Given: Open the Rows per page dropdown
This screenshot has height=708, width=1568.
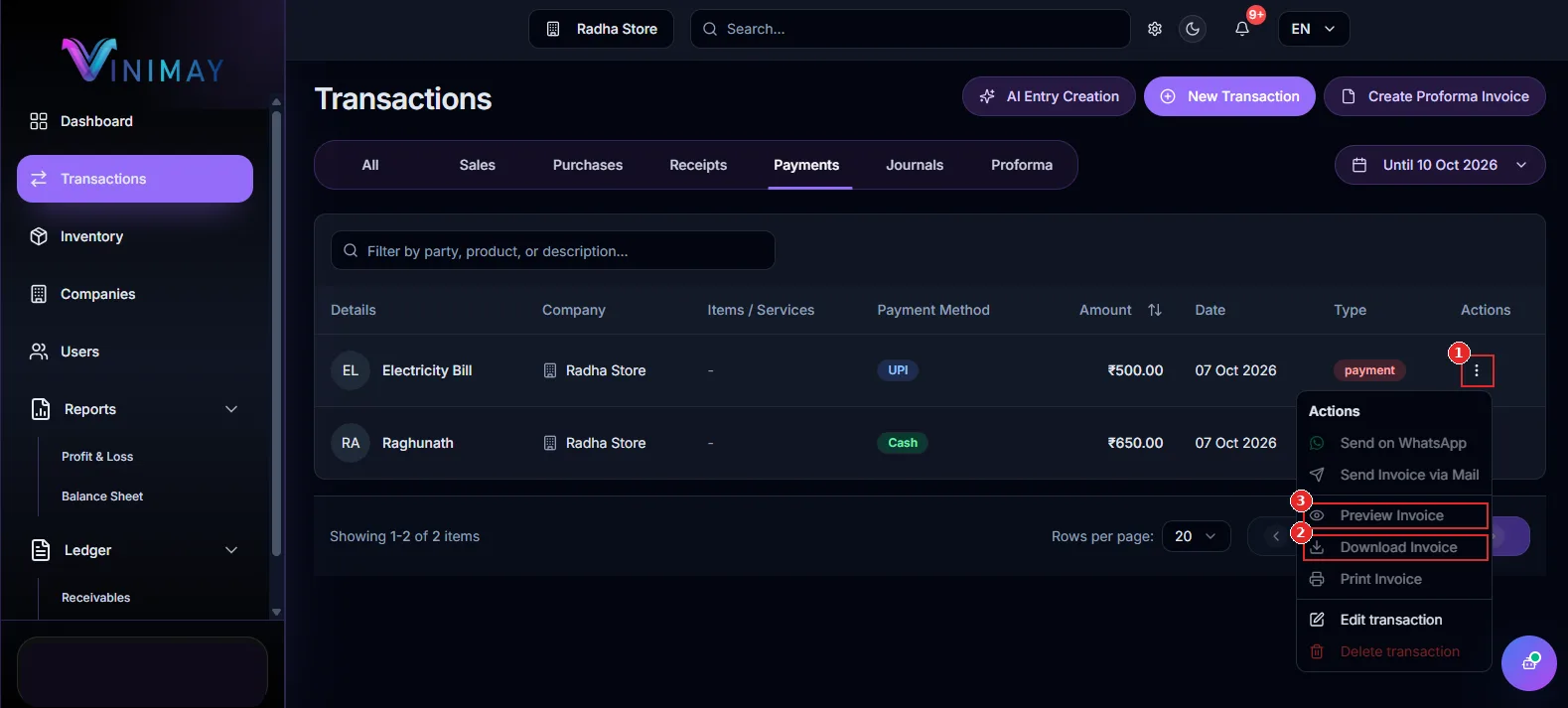Looking at the screenshot, I should [1196, 536].
